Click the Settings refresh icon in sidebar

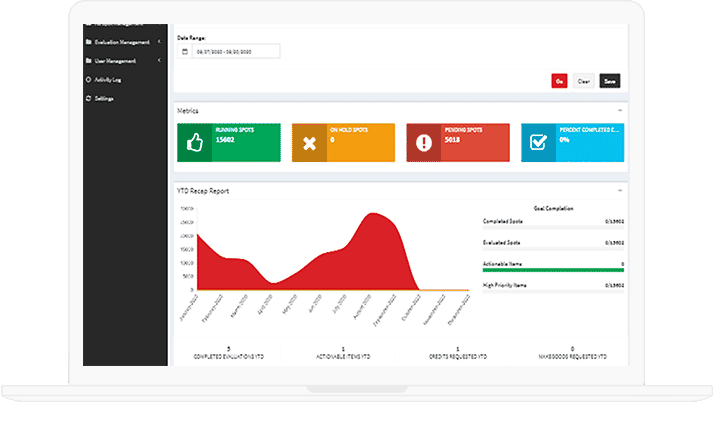coord(89,98)
